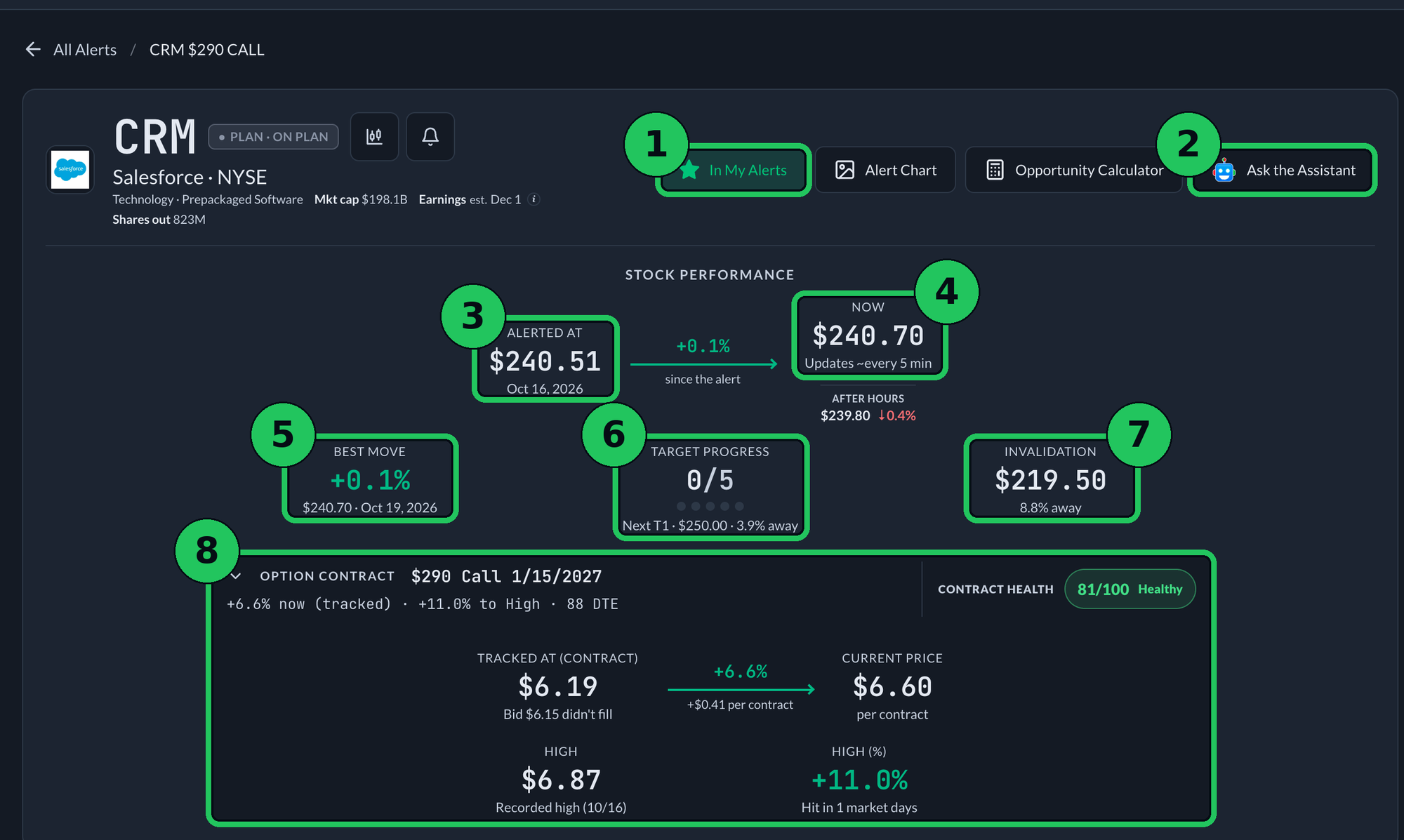
Task: Toggle the In My Alerts star button
Action: [734, 170]
